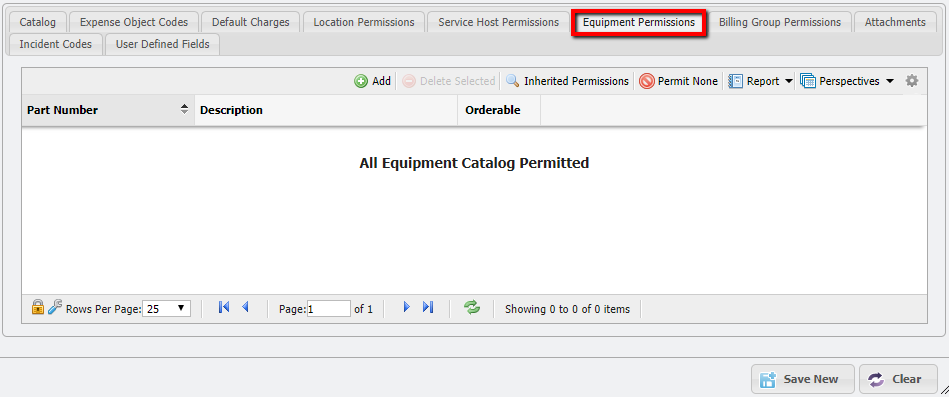Click the padlock icon in footer
The width and height of the screenshot is (949, 397).
[38, 307]
